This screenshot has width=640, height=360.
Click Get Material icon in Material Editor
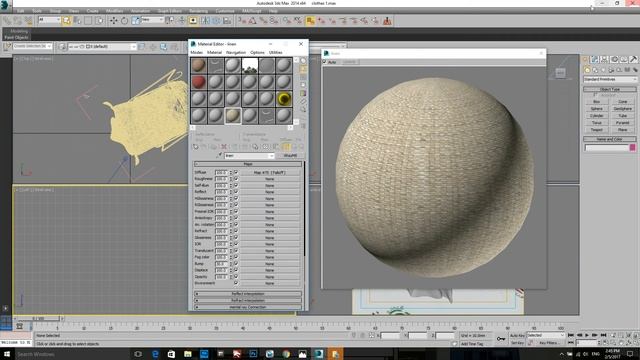coord(196,147)
